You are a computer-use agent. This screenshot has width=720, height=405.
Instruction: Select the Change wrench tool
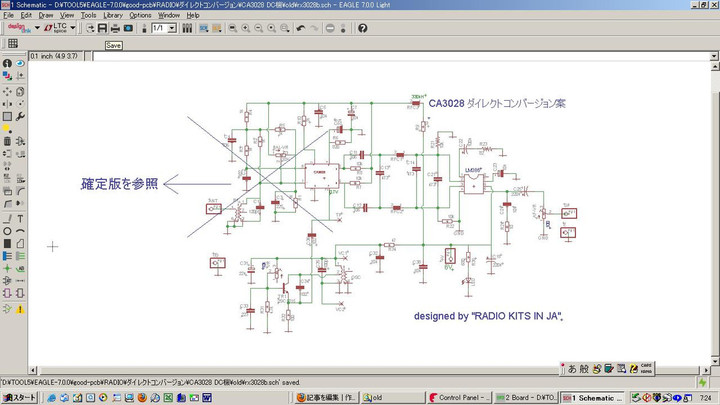click(x=21, y=116)
